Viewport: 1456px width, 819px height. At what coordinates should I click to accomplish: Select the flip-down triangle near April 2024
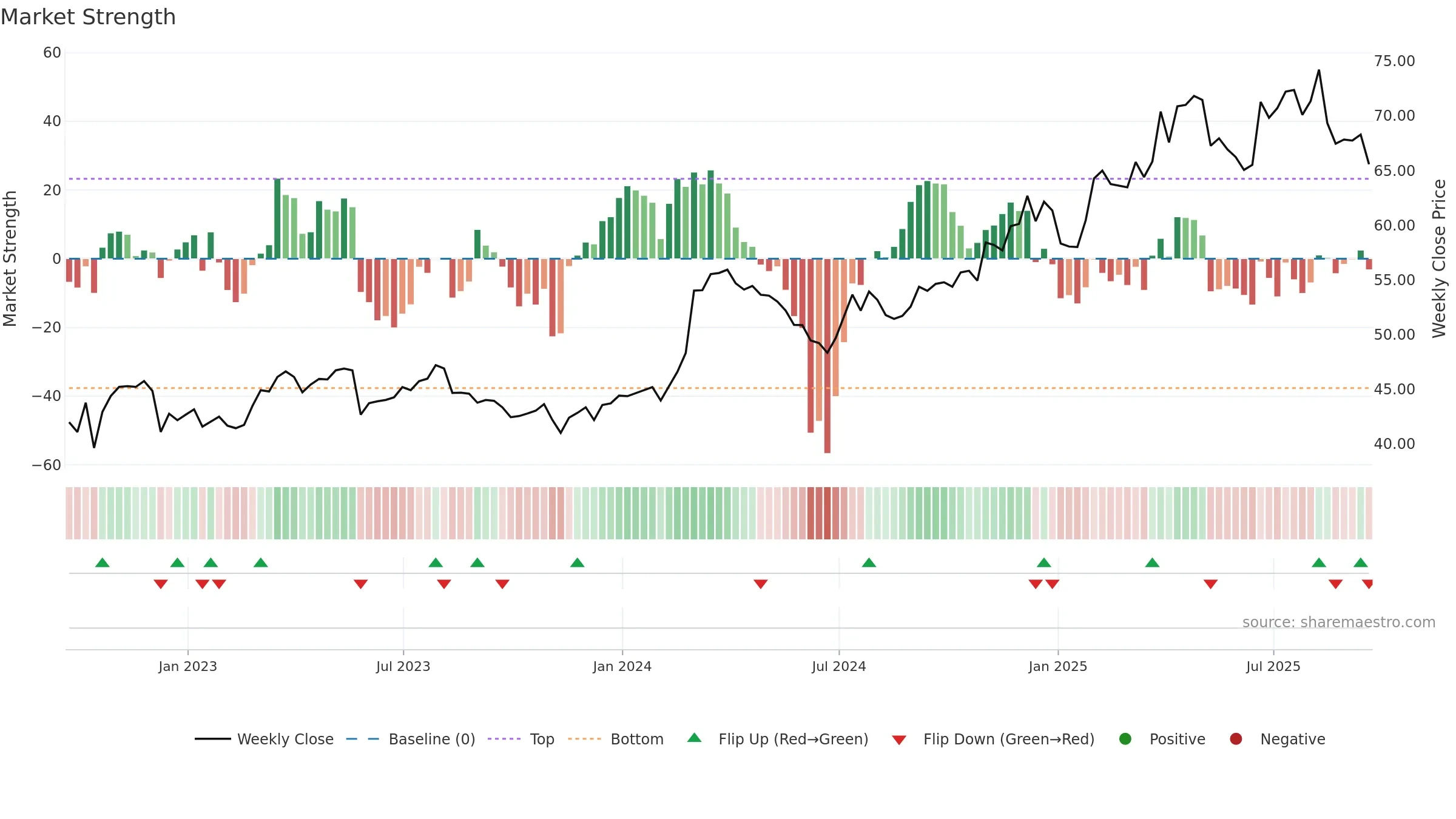761,584
